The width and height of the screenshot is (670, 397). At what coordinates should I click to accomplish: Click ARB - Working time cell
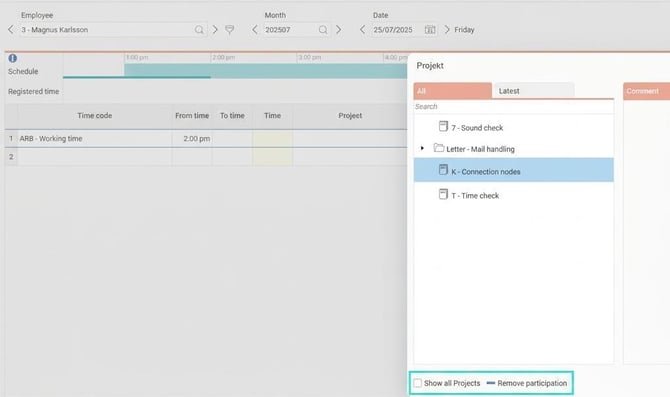(x=94, y=139)
